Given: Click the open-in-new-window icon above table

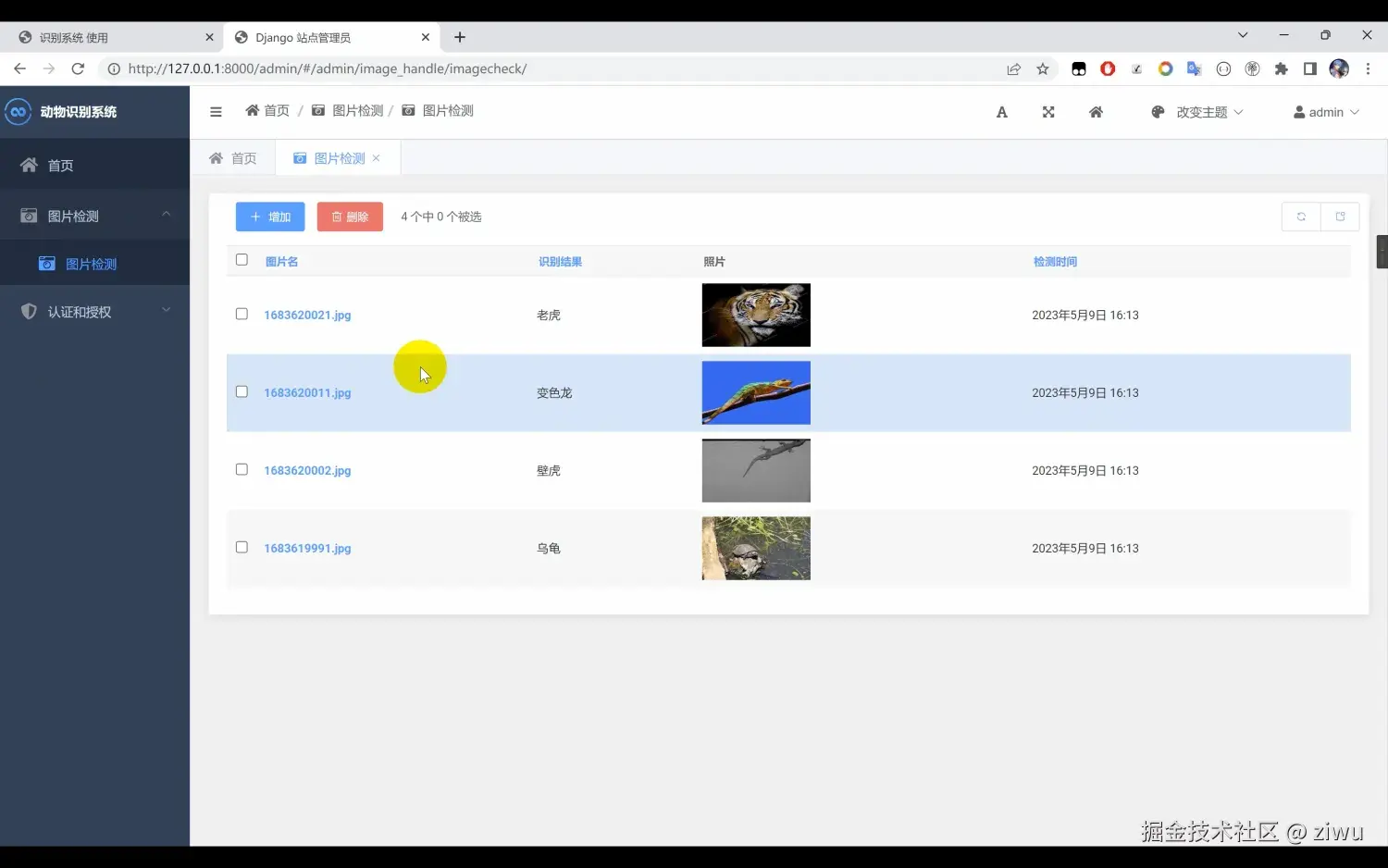Looking at the screenshot, I should (x=1340, y=217).
